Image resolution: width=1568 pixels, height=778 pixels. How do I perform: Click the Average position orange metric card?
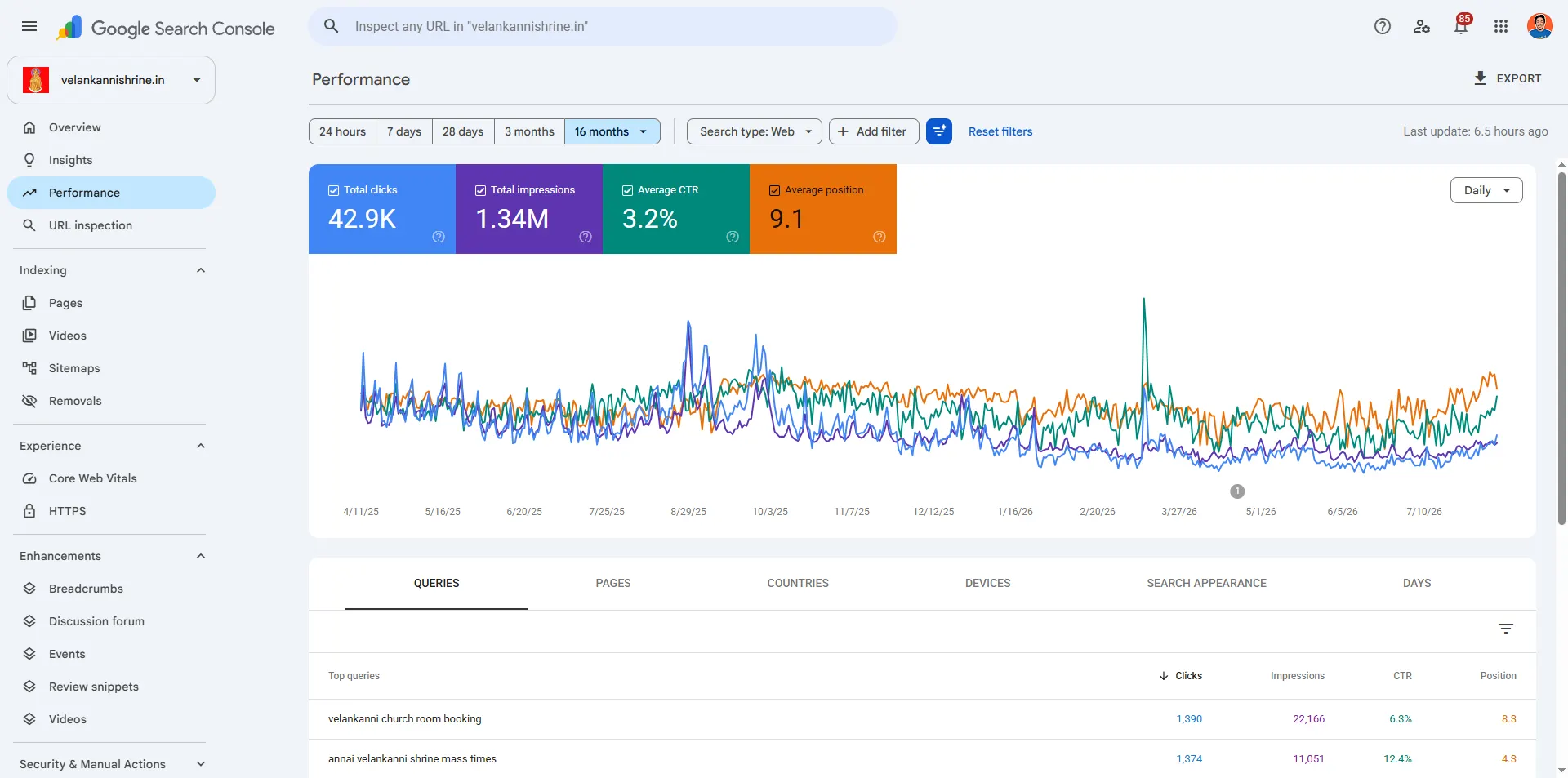coord(823,209)
